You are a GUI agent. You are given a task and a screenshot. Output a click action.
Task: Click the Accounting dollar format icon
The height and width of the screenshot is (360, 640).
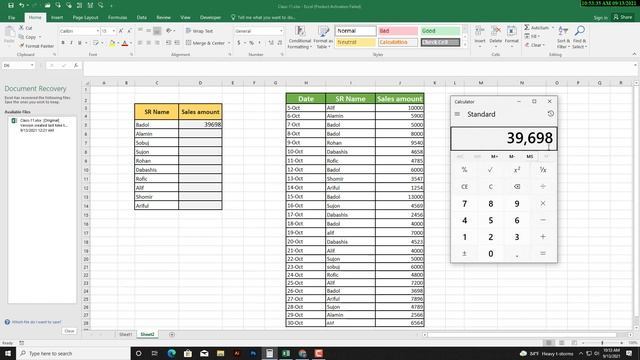pos(238,43)
